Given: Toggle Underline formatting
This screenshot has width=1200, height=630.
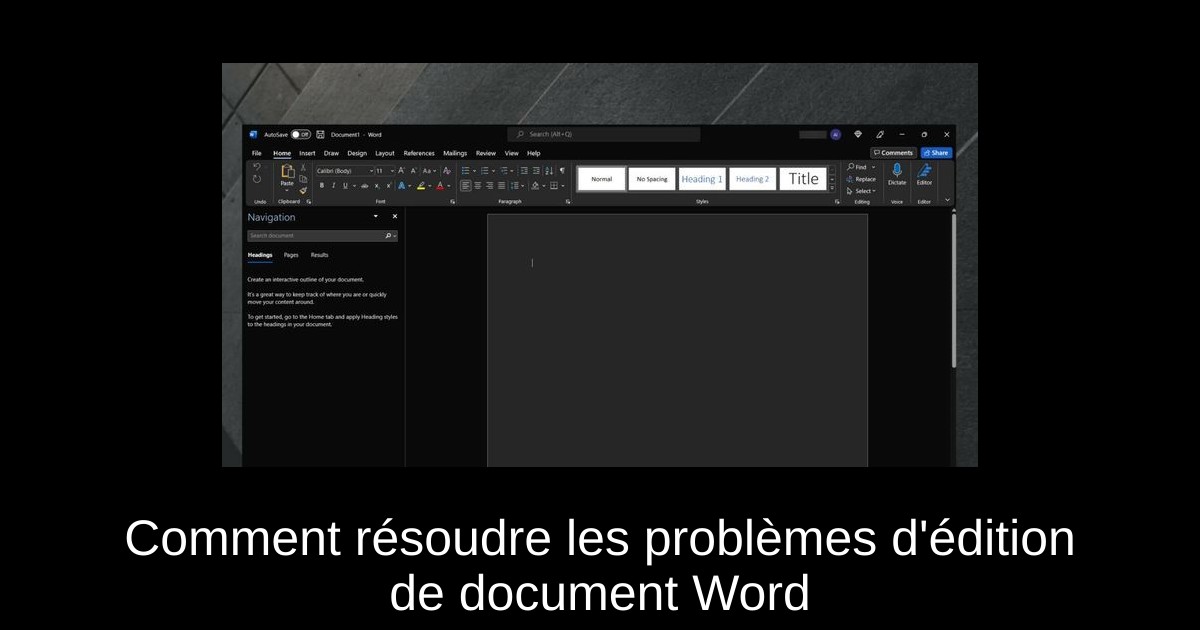Looking at the screenshot, I should tap(345, 186).
